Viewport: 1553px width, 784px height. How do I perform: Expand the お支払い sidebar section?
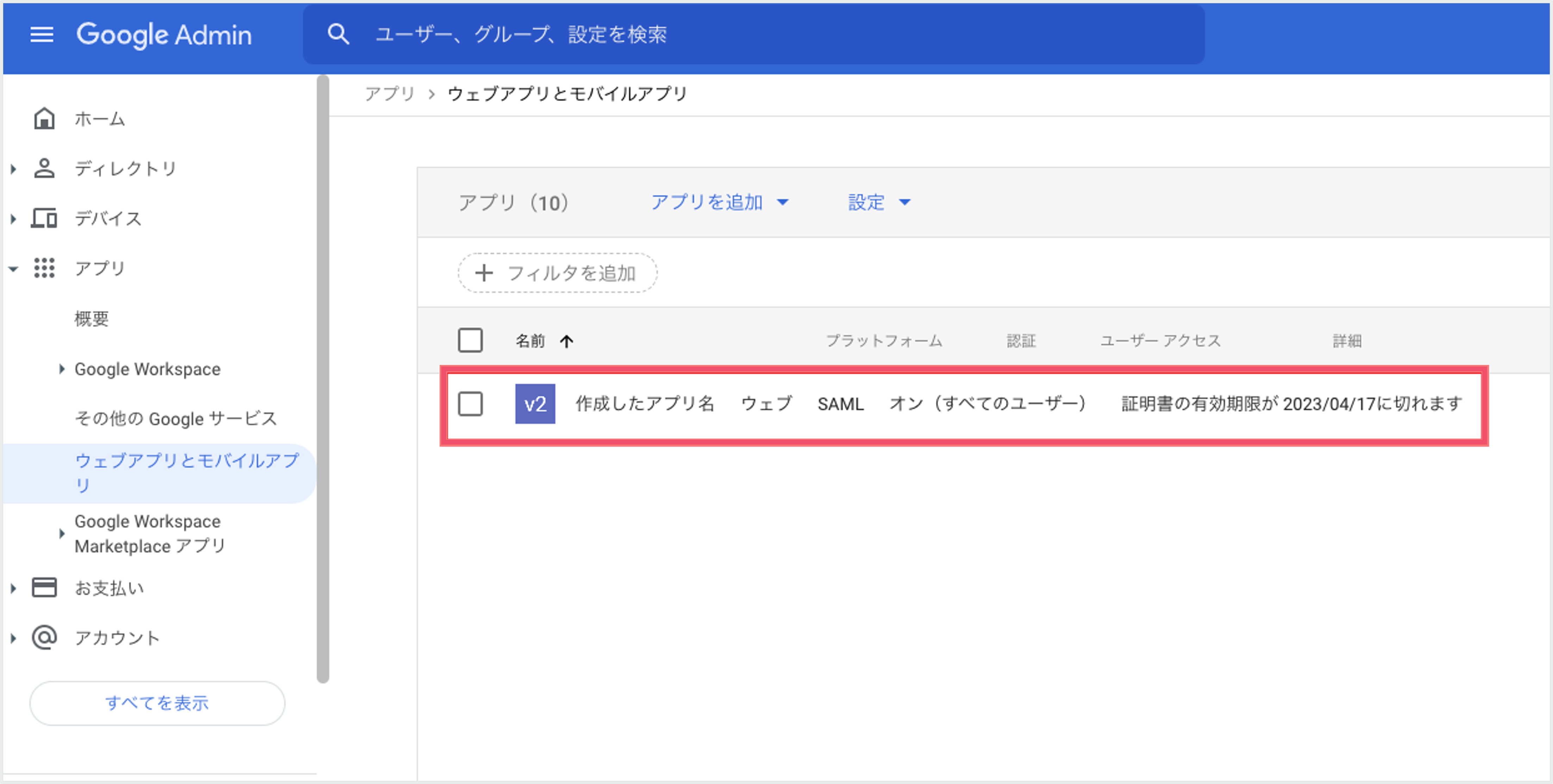(13, 588)
